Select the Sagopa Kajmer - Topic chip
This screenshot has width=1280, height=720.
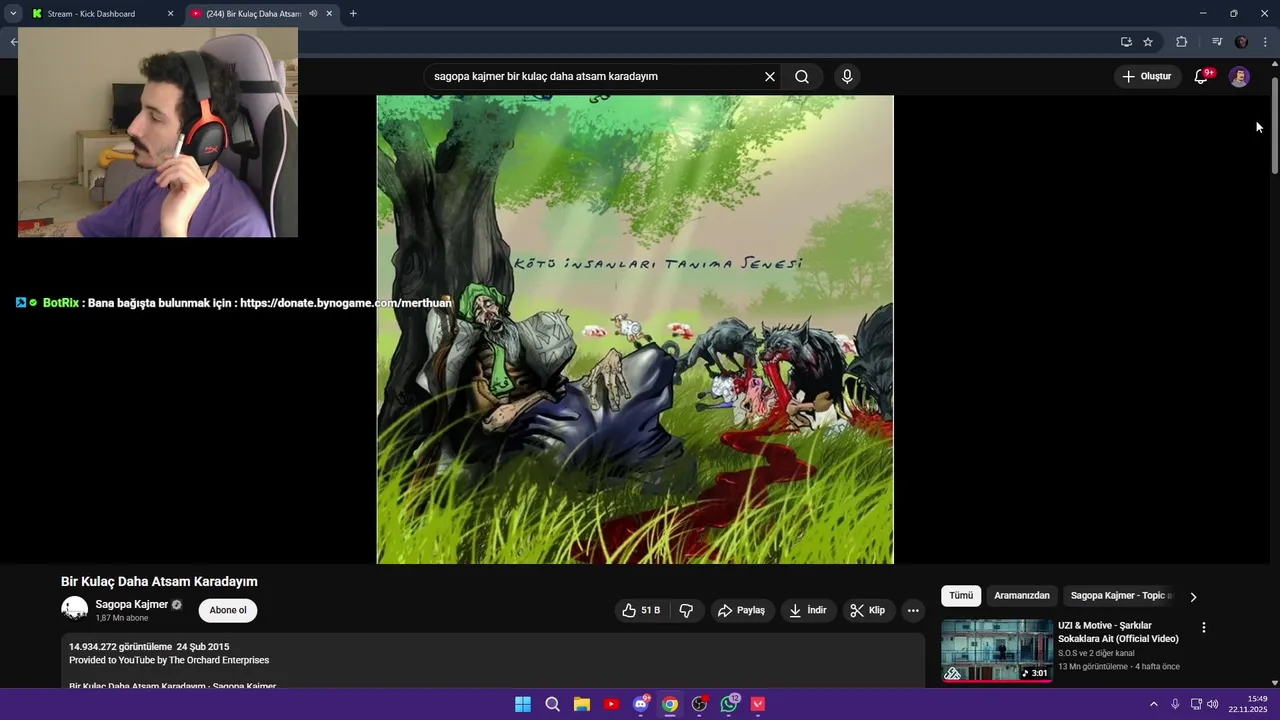[x=1121, y=595]
